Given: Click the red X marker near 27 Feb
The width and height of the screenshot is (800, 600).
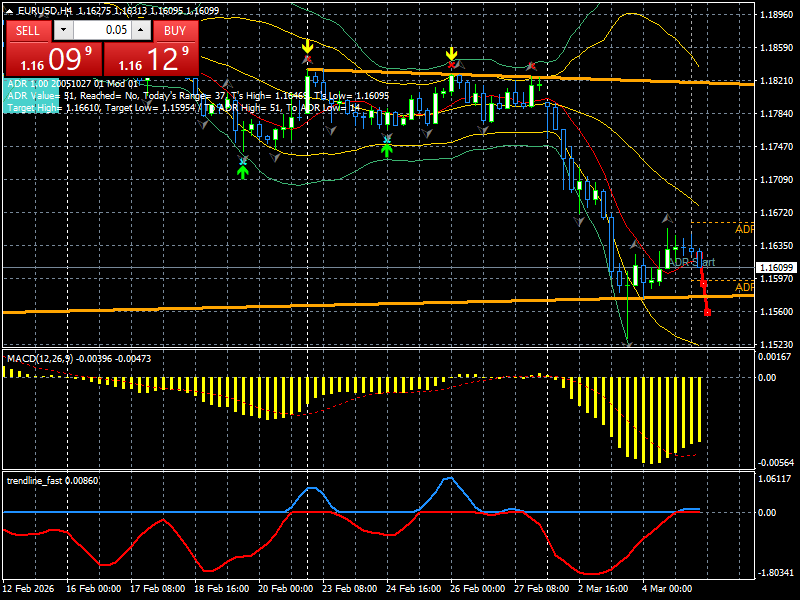Looking at the screenshot, I should pyautogui.click(x=532, y=66).
